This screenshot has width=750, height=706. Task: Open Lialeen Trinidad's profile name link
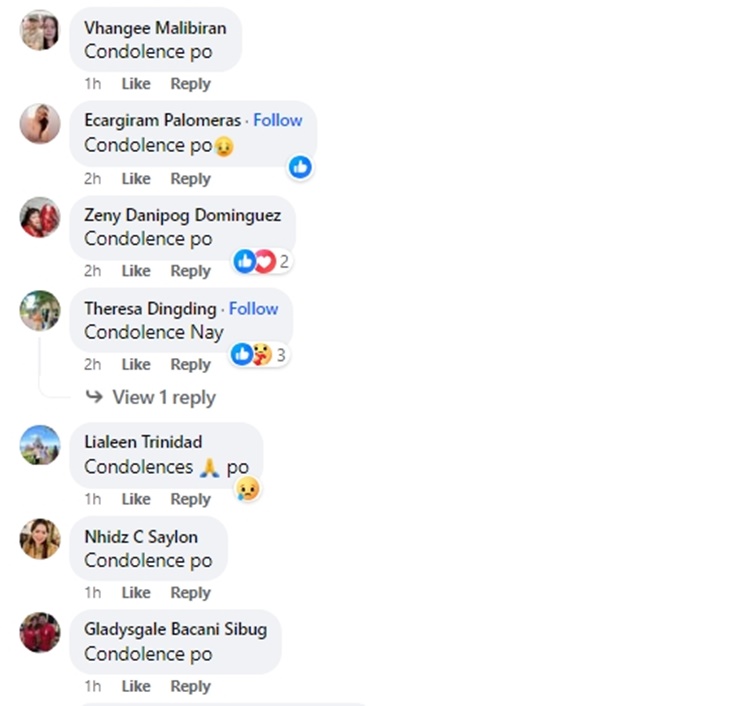coord(143,442)
